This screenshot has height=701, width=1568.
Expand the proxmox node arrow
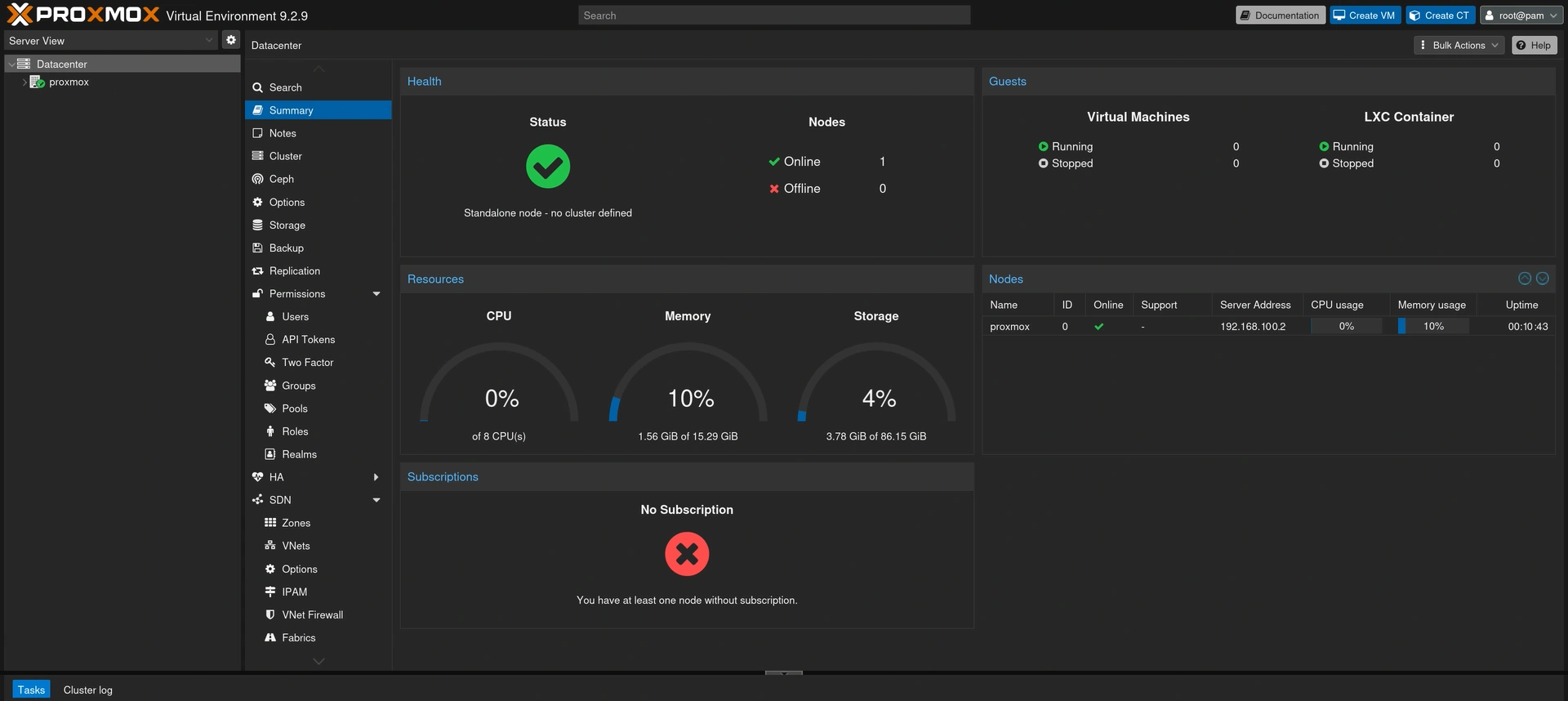(x=24, y=82)
